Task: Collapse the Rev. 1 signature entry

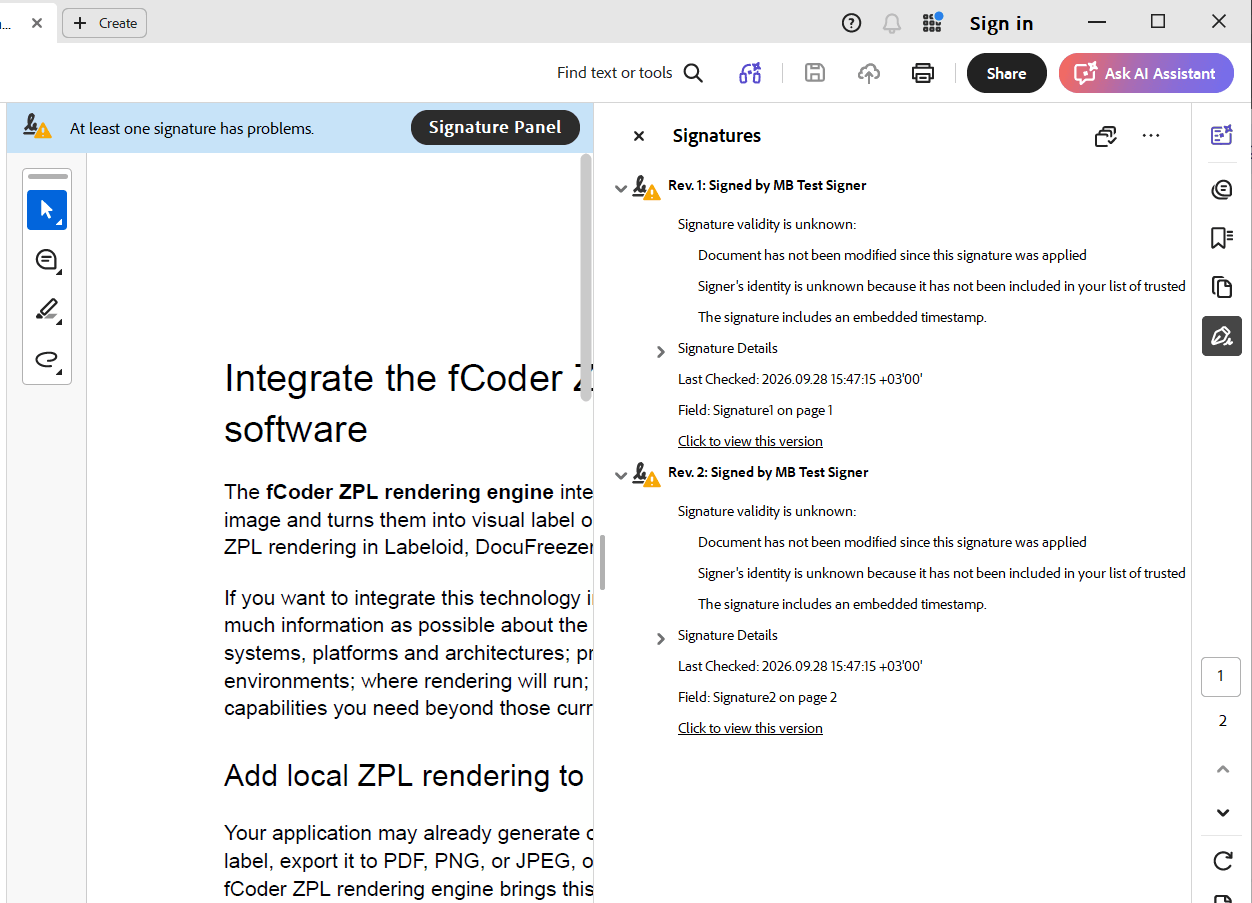Action: 621,187
